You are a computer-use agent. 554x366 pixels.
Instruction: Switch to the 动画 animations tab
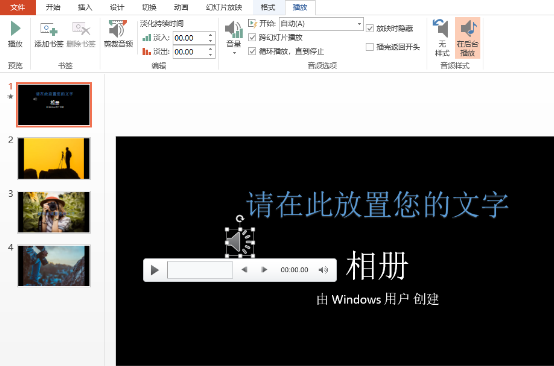pos(181,7)
